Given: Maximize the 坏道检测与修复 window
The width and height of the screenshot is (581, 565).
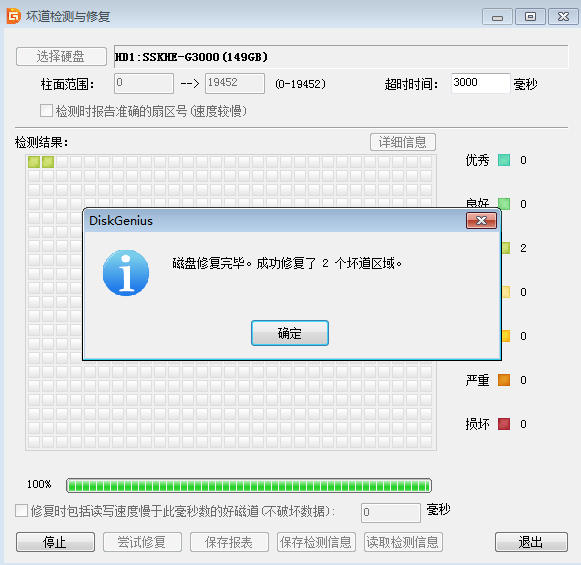Looking at the screenshot, I should 530,17.
